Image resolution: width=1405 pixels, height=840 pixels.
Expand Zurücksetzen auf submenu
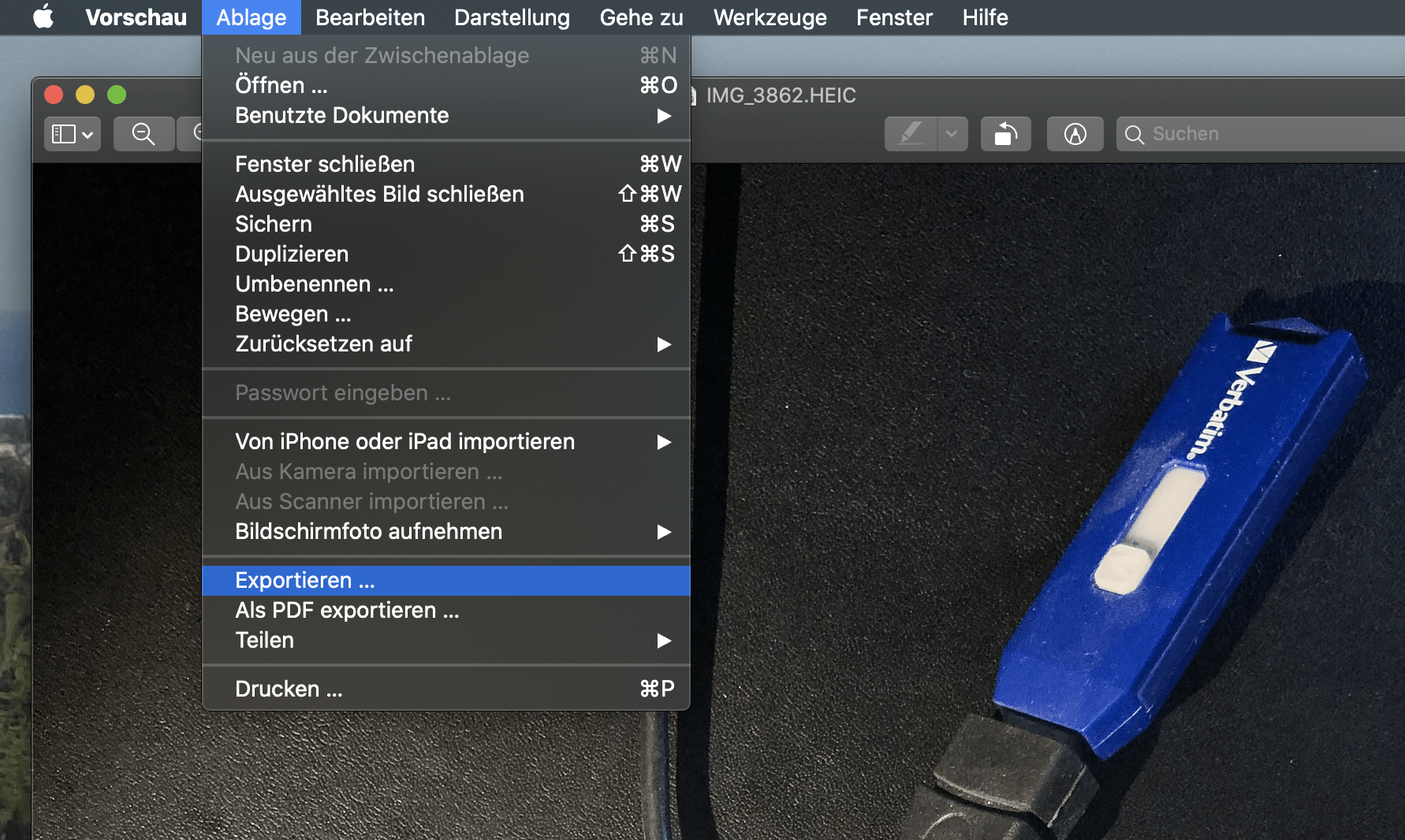click(x=446, y=344)
